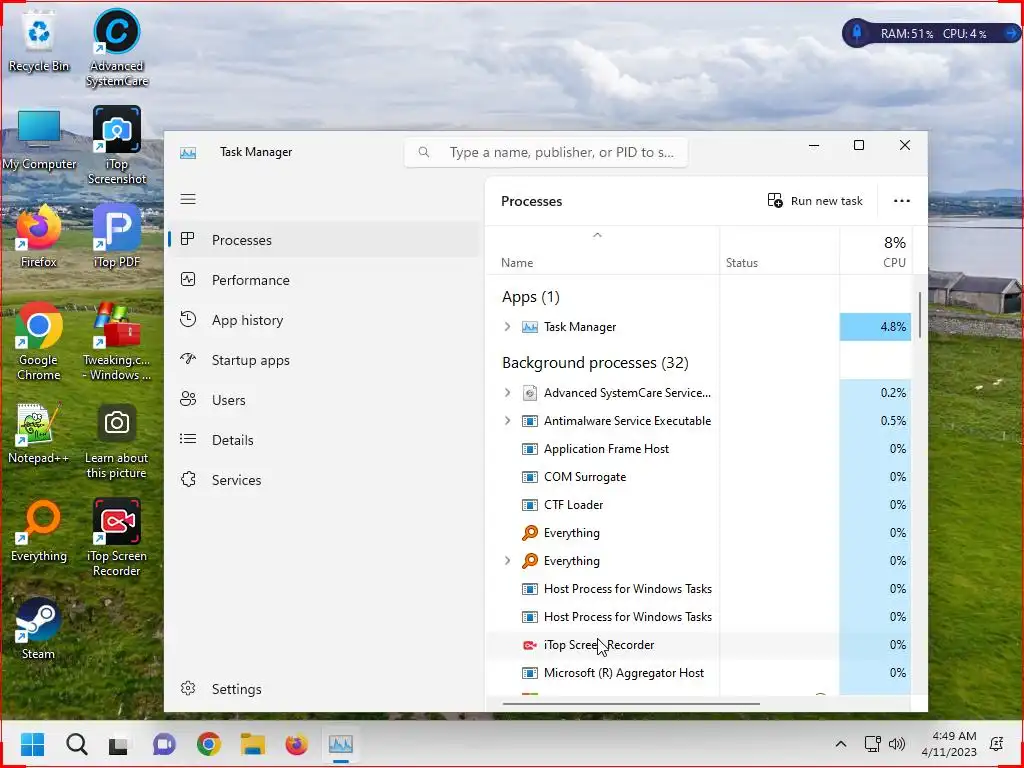Select the Firefox desktop shortcut

pyautogui.click(x=39, y=237)
